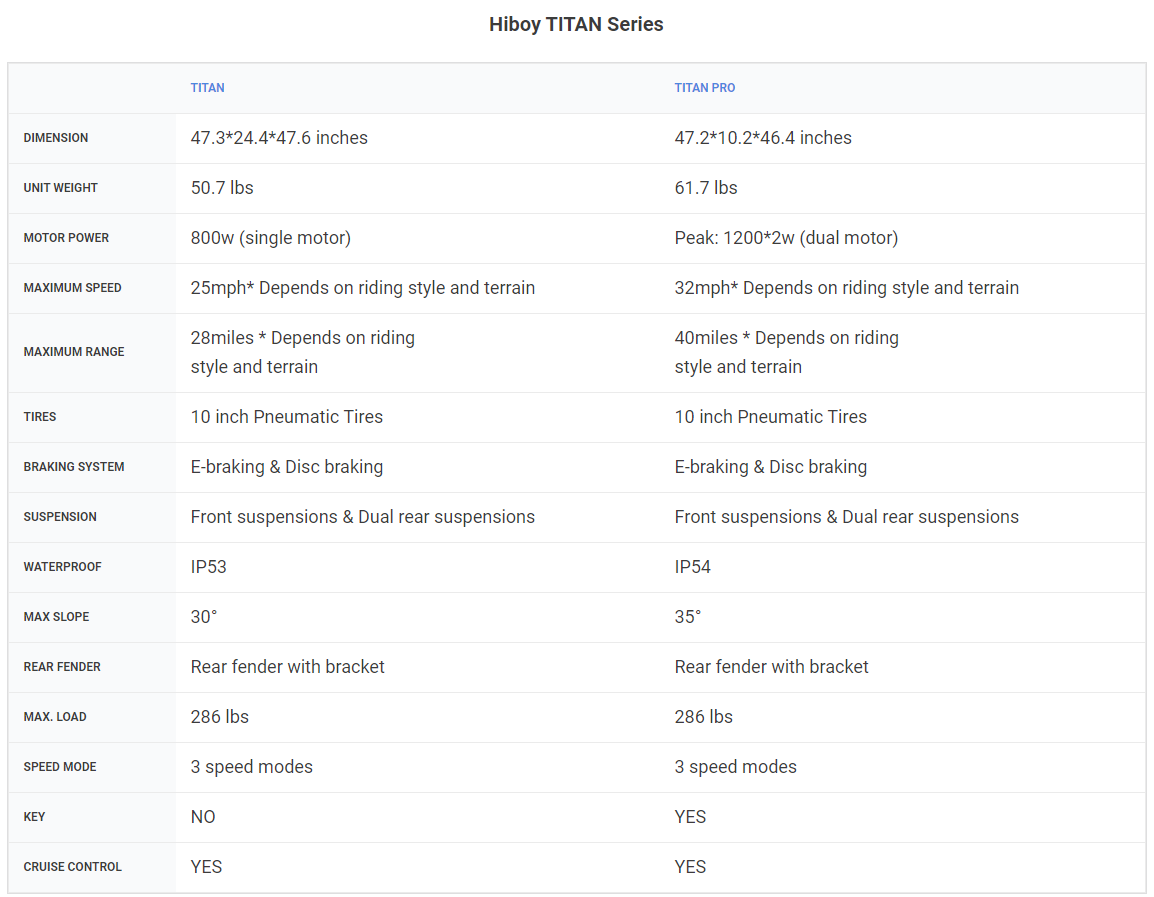1154x897 pixels.
Task: Select the TIRES row label
Action: (40, 416)
